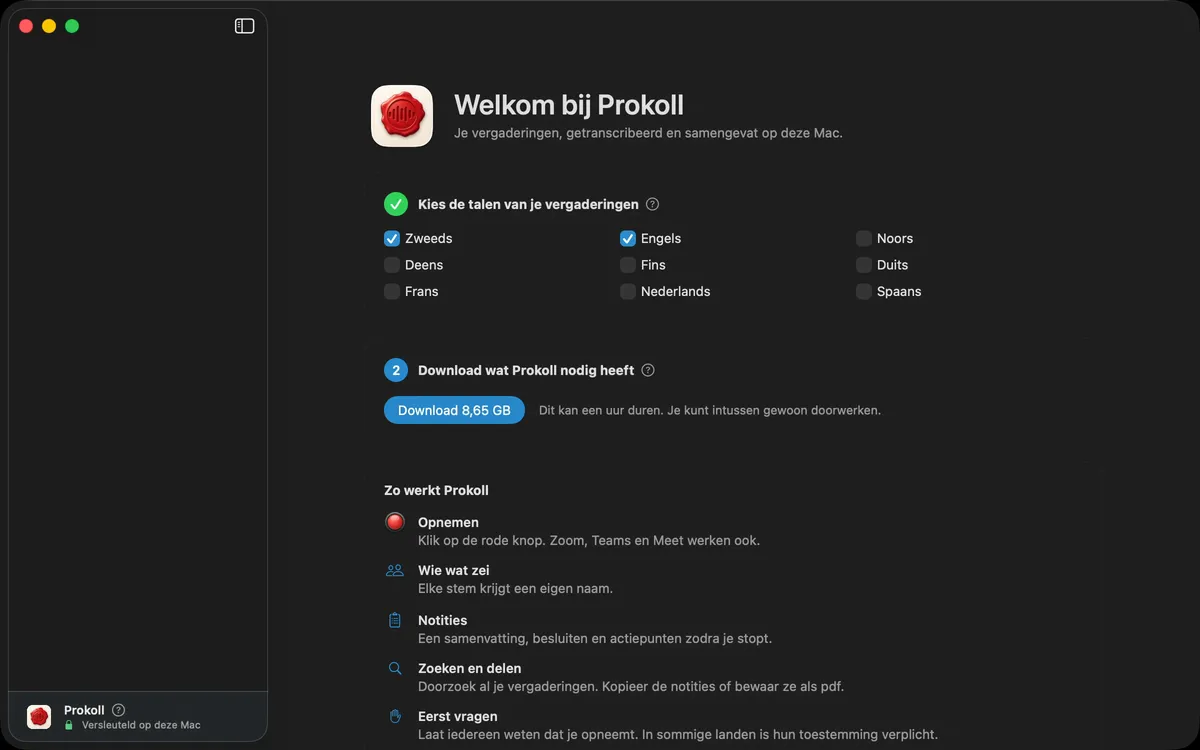Open help icon next to sidebar Prokoll label

click(118, 710)
